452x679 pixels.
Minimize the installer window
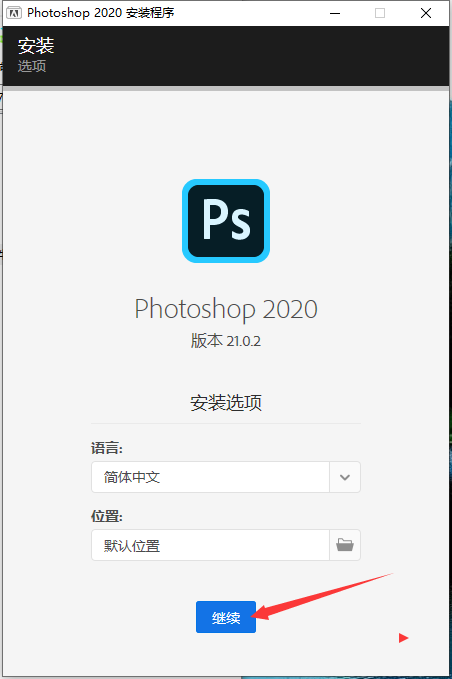[x=335, y=13]
